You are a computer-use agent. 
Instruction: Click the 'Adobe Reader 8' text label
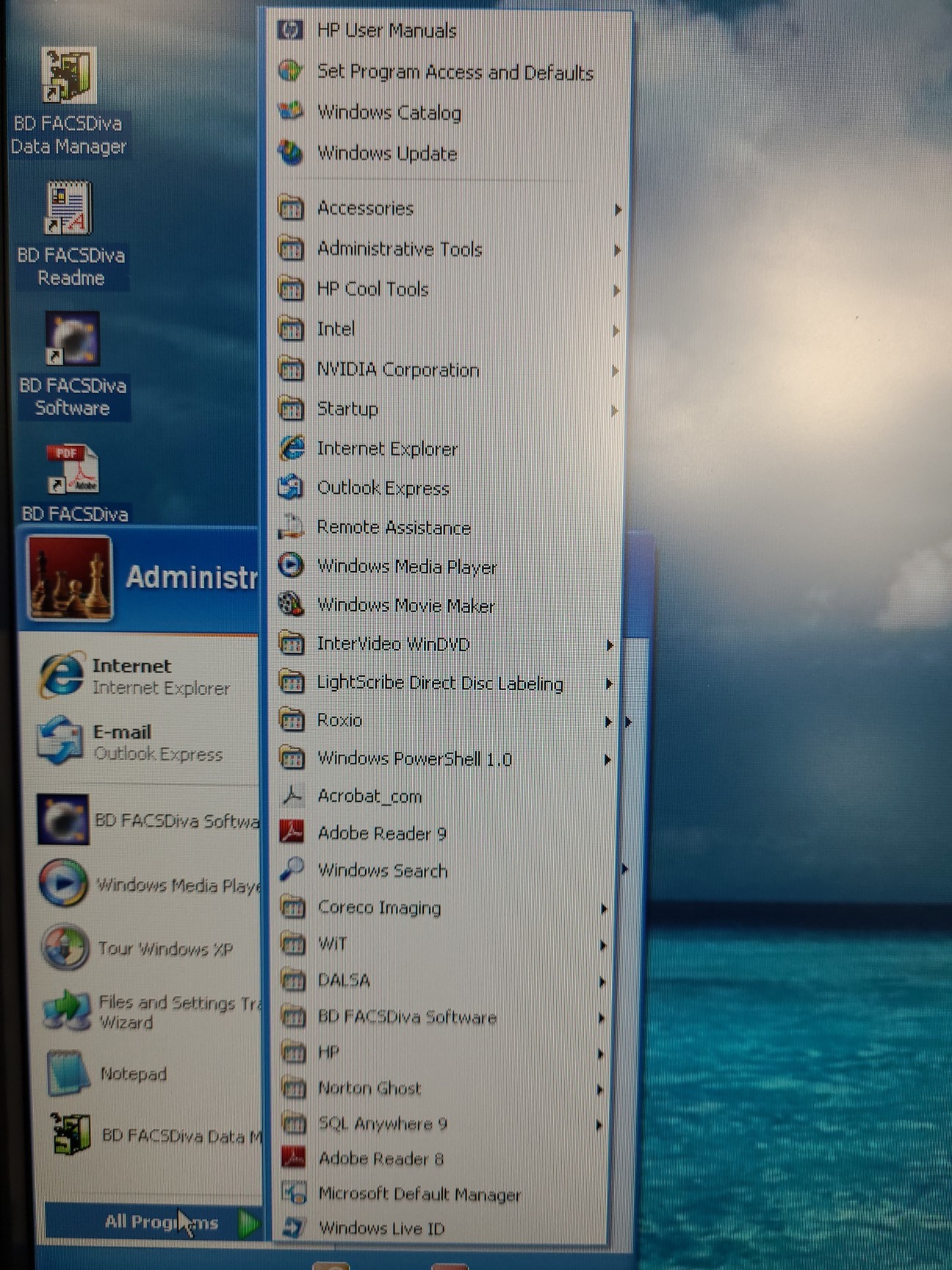pyautogui.click(x=381, y=1159)
